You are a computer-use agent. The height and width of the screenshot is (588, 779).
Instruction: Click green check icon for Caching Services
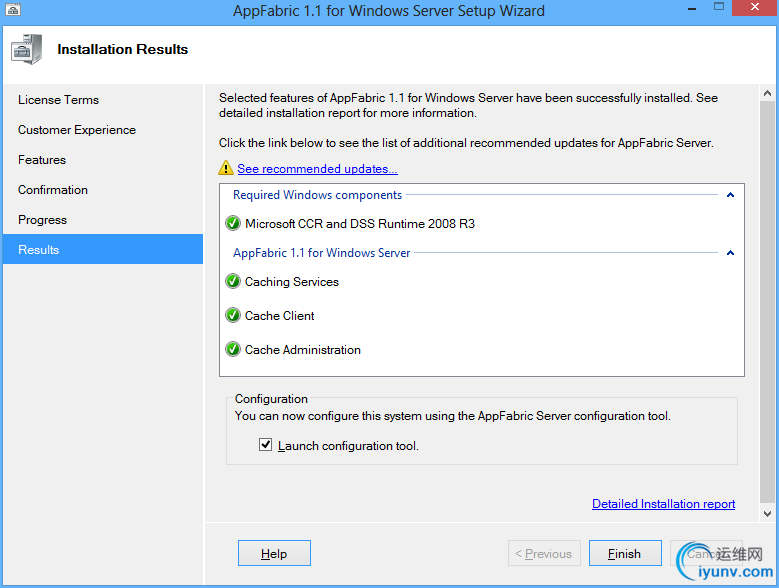(233, 282)
